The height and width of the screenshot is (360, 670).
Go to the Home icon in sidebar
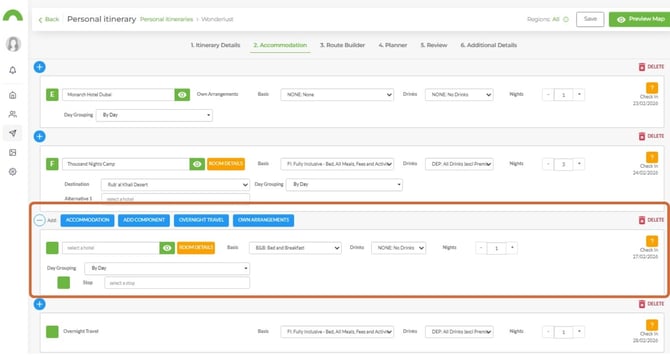(x=13, y=95)
